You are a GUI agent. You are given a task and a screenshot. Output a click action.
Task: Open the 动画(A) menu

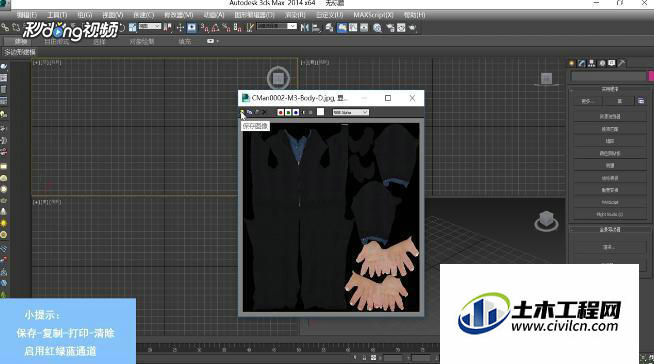(x=214, y=15)
